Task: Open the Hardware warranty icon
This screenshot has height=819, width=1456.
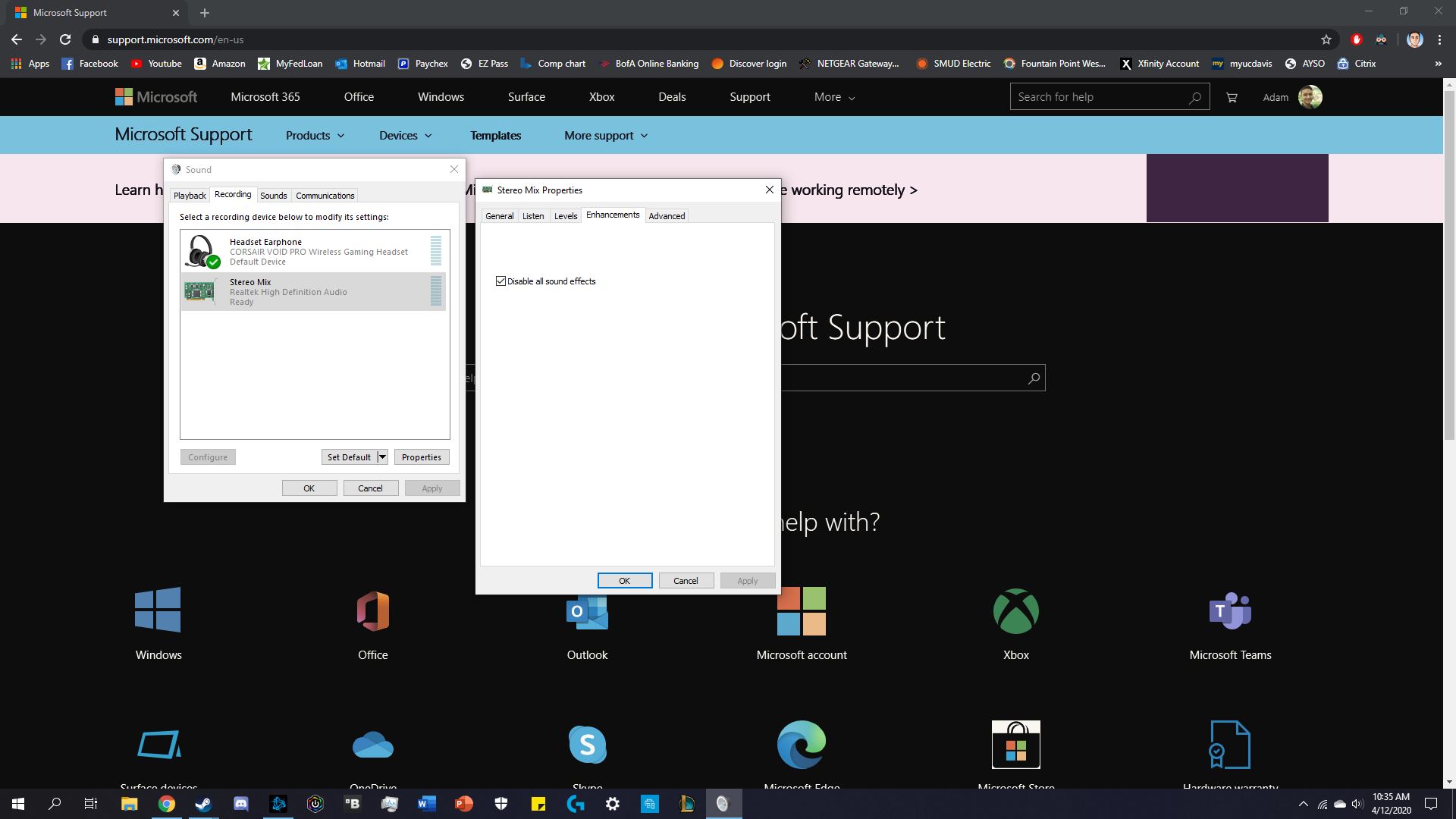Action: tap(1229, 745)
